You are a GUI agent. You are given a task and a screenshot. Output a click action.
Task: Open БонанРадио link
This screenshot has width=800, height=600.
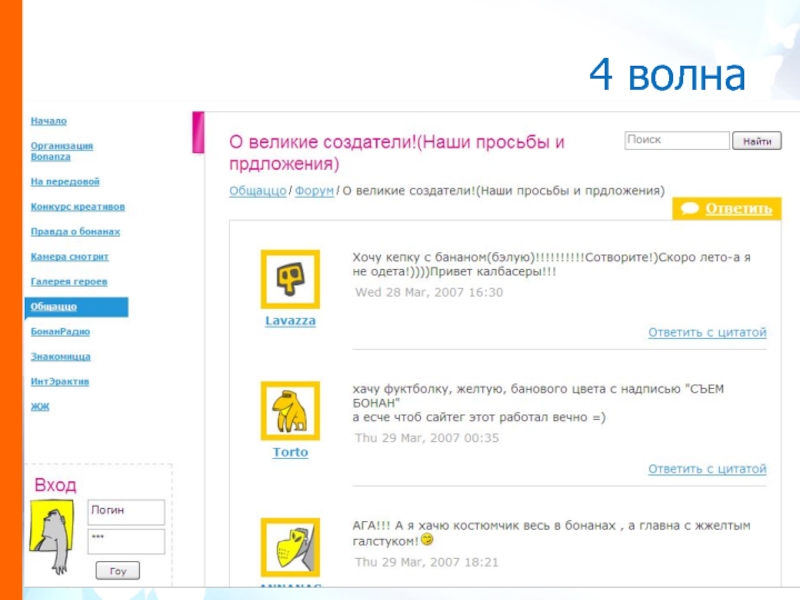tap(60, 332)
